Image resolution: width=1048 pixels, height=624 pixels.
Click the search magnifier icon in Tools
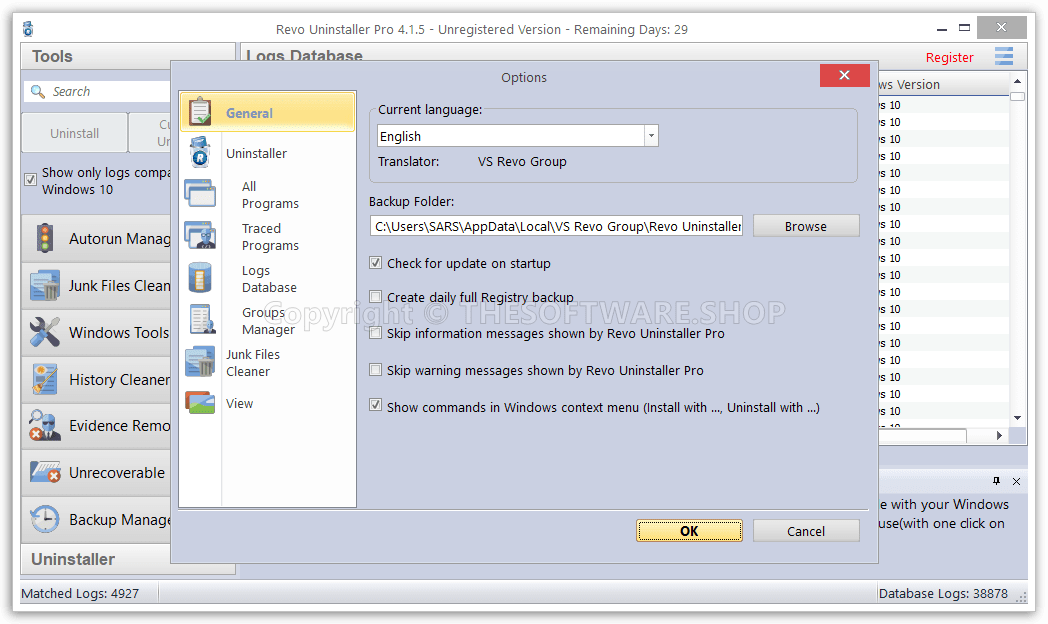tap(38, 92)
